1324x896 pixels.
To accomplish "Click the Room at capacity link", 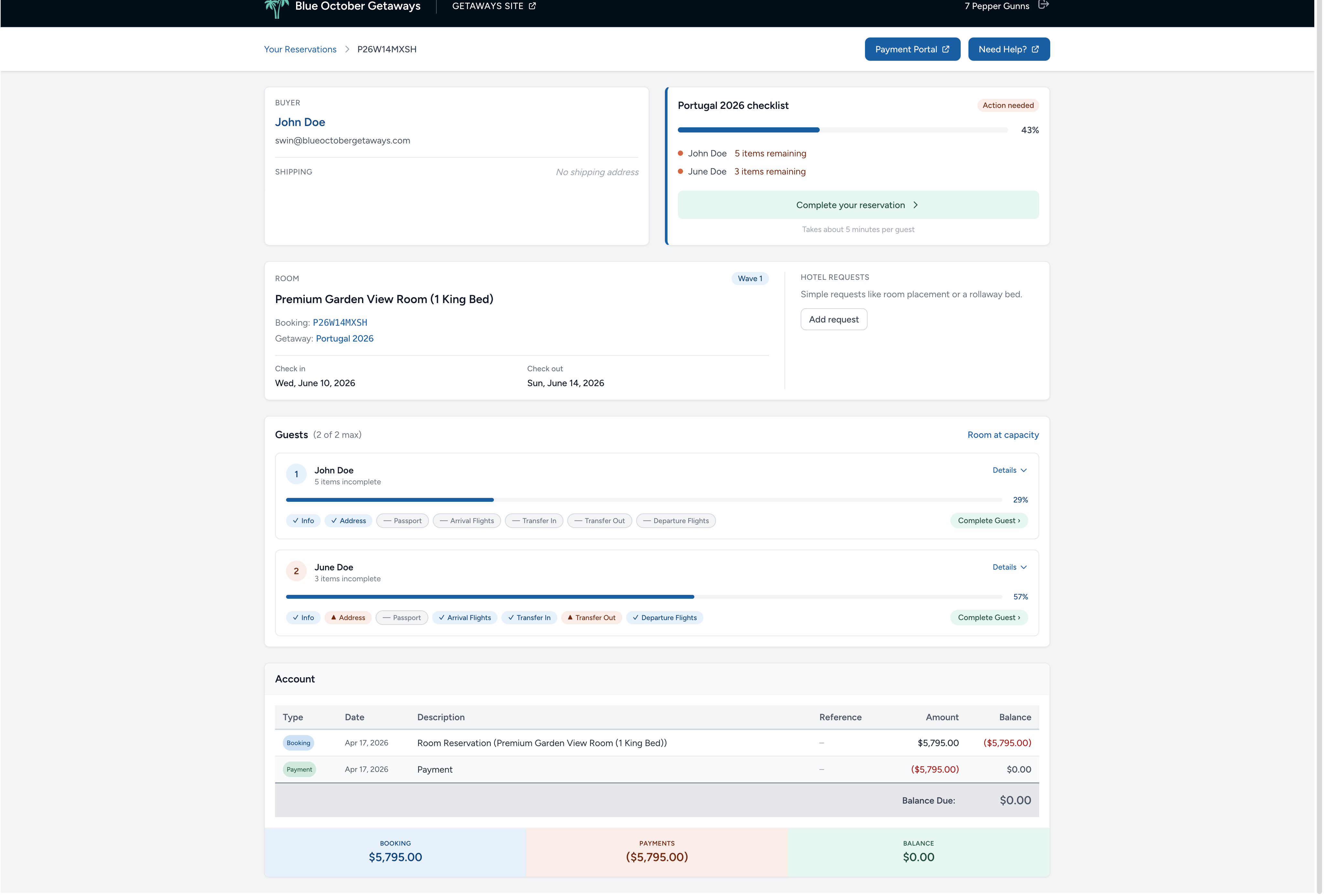I will [1003, 435].
